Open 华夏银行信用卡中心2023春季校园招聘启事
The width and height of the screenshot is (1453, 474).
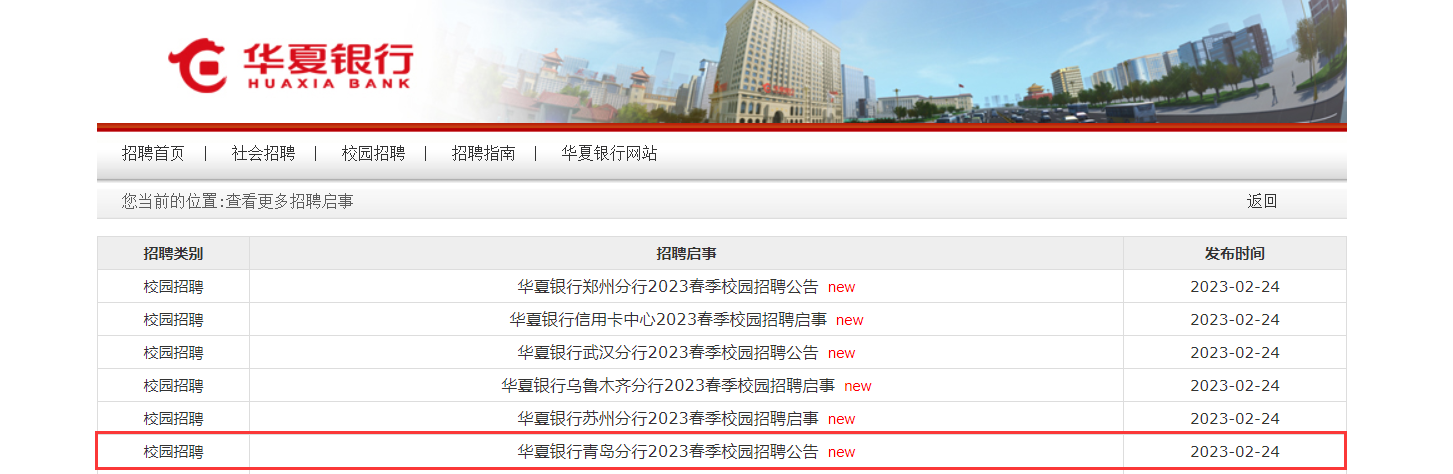click(x=667, y=320)
